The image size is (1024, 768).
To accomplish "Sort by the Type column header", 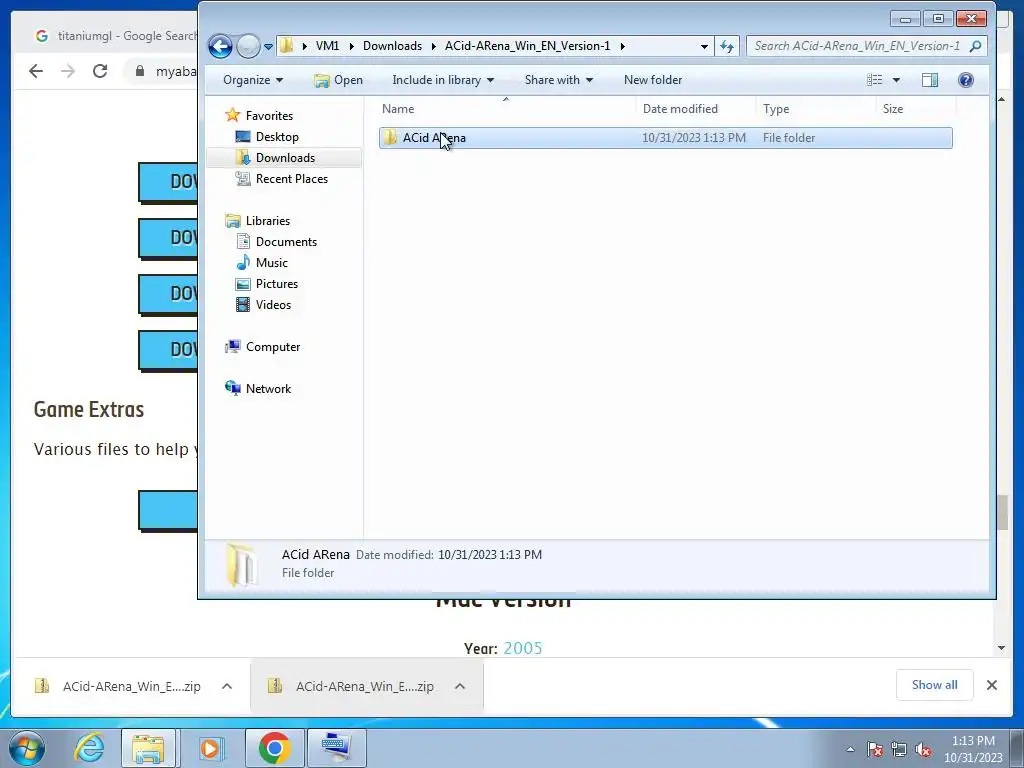I will pos(816,109).
